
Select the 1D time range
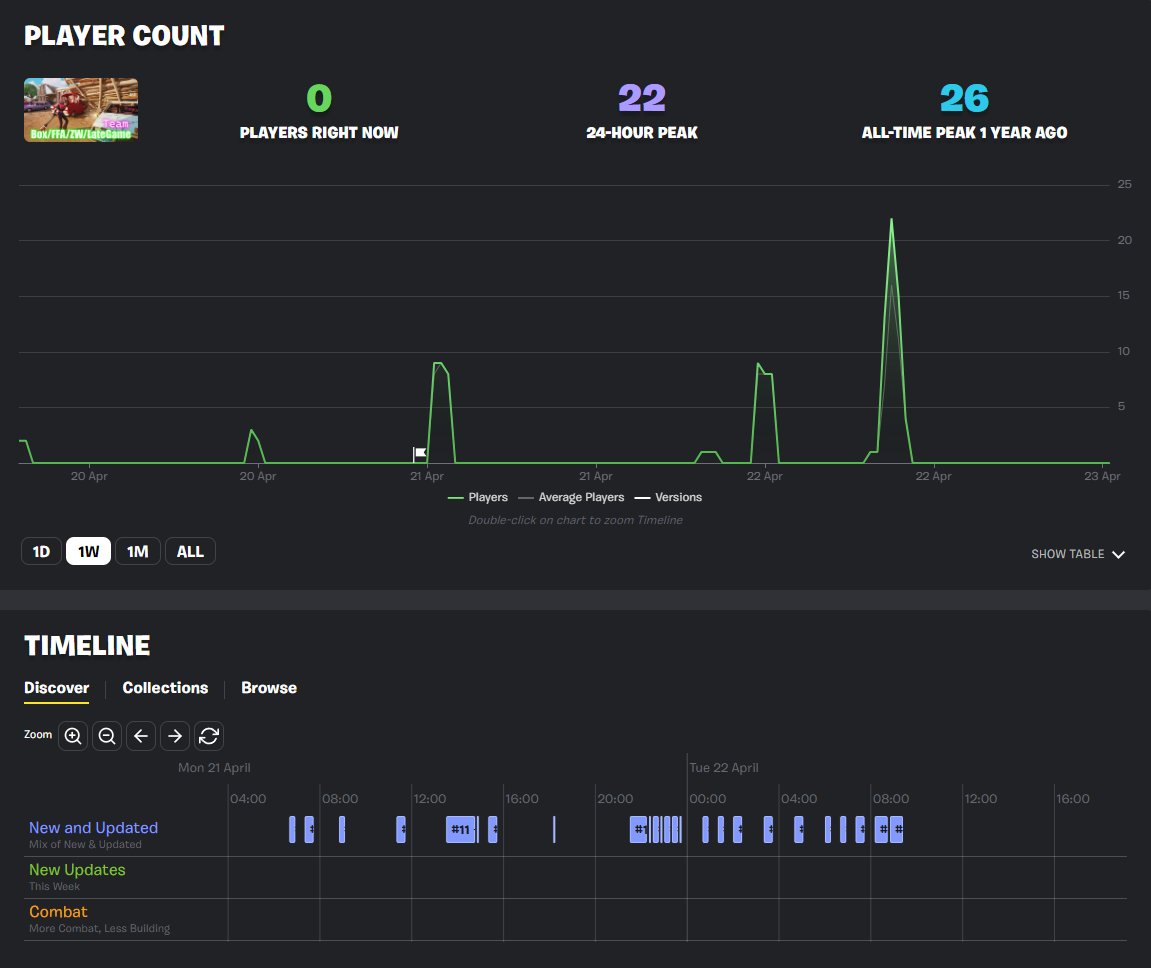pyautogui.click(x=41, y=551)
